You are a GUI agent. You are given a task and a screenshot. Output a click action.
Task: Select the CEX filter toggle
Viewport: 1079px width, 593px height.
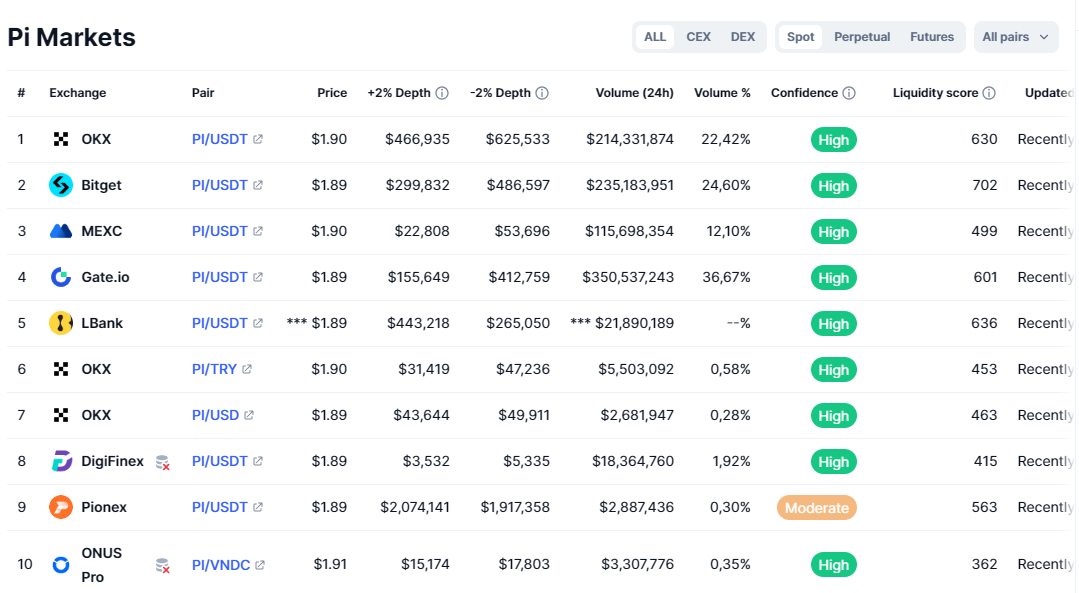(x=698, y=37)
